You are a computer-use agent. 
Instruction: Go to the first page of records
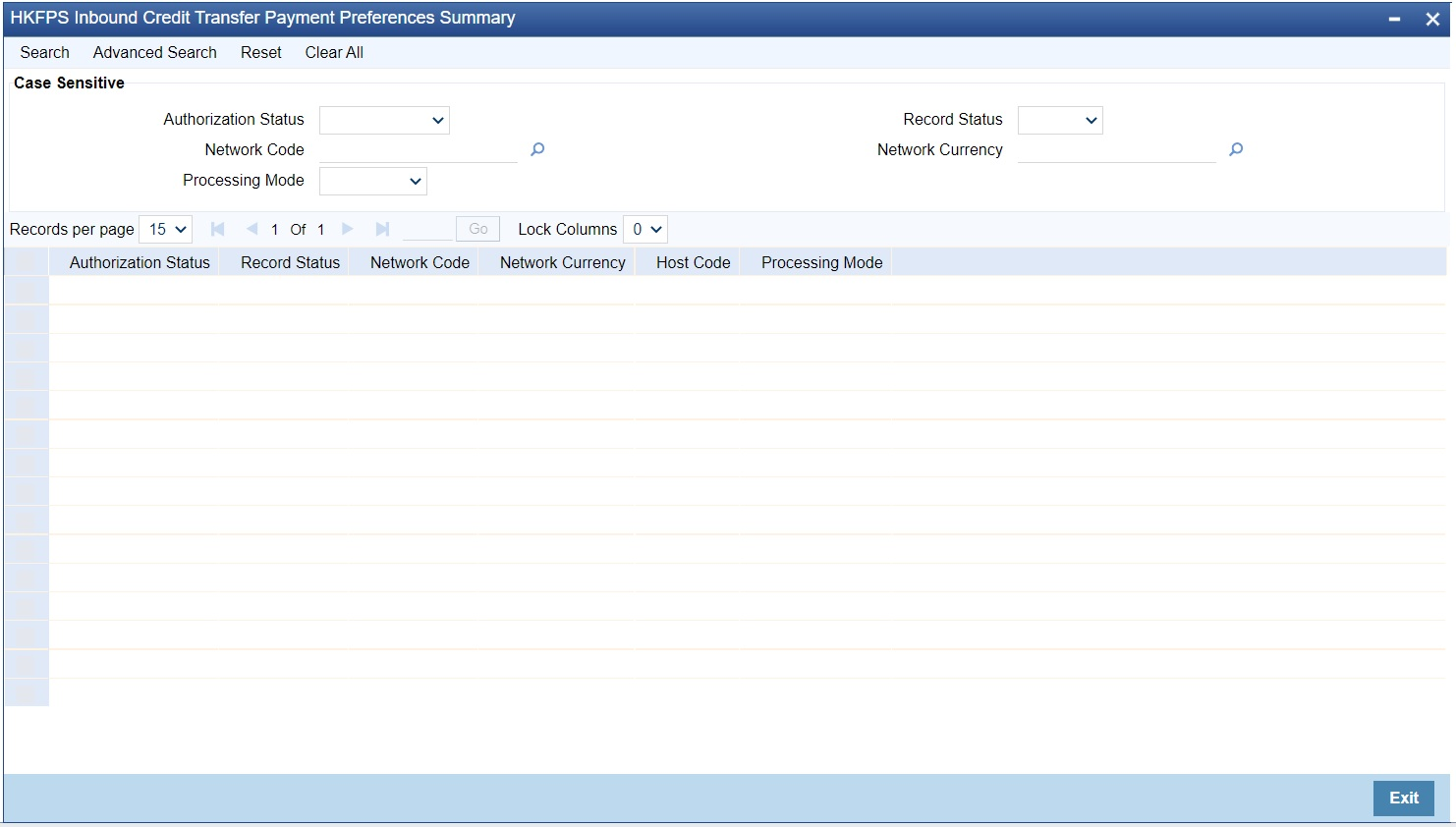tap(218, 229)
